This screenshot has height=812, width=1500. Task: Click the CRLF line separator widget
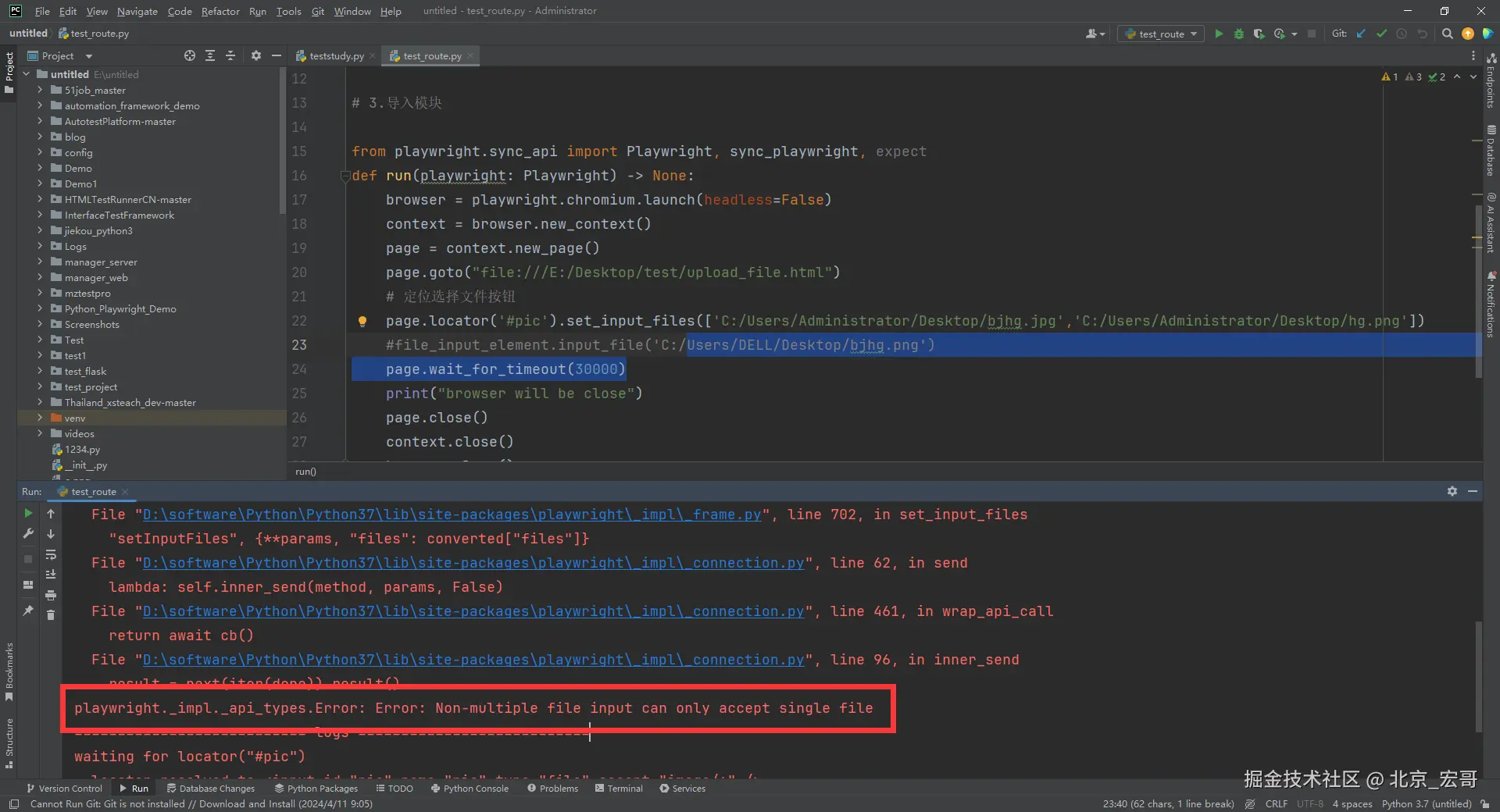(x=1277, y=803)
